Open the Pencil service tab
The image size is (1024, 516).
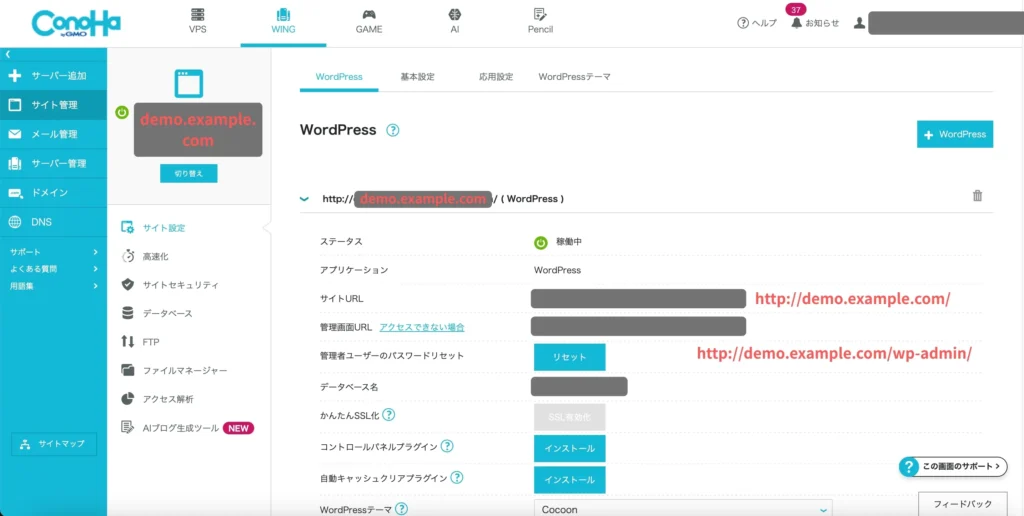point(540,22)
